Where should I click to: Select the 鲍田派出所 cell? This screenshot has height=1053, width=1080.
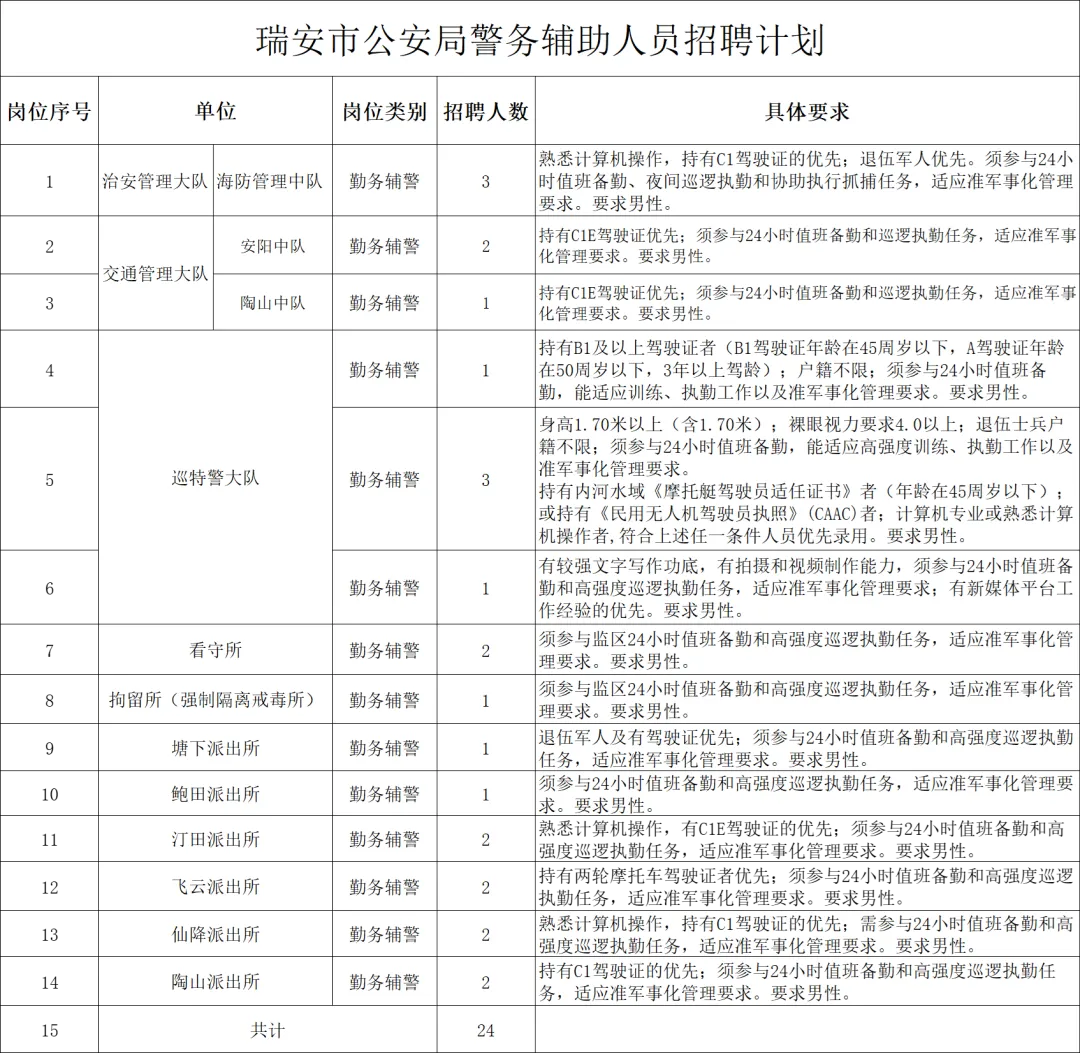215,794
